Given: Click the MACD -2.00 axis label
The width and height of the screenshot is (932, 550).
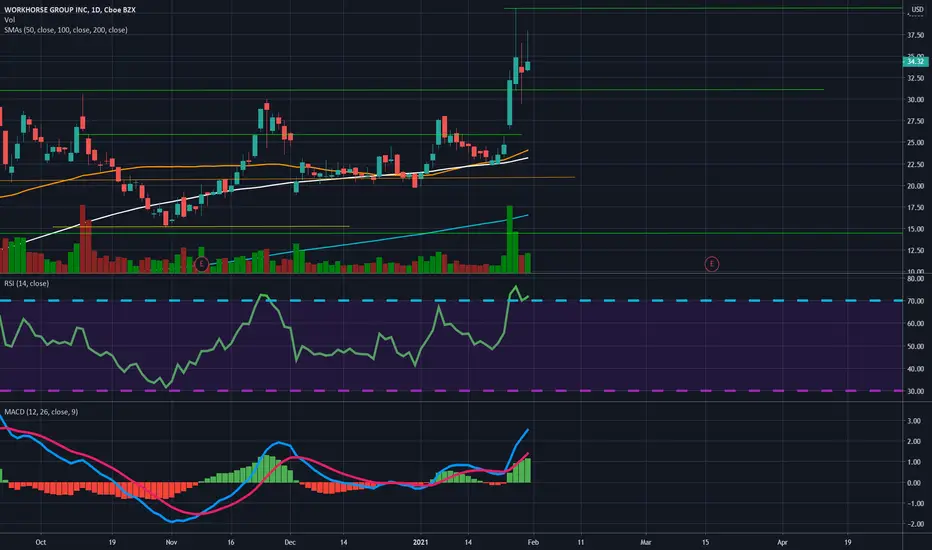Looking at the screenshot, I should click(x=914, y=524).
